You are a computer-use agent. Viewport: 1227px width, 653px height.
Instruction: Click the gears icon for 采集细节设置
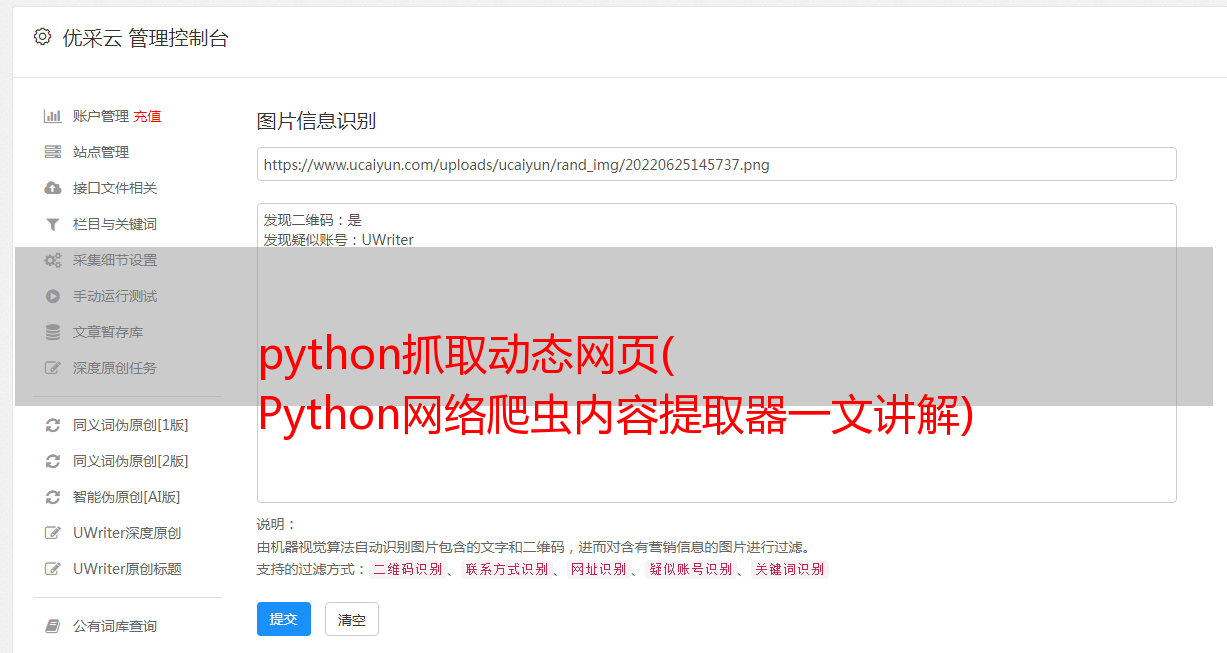(53, 260)
